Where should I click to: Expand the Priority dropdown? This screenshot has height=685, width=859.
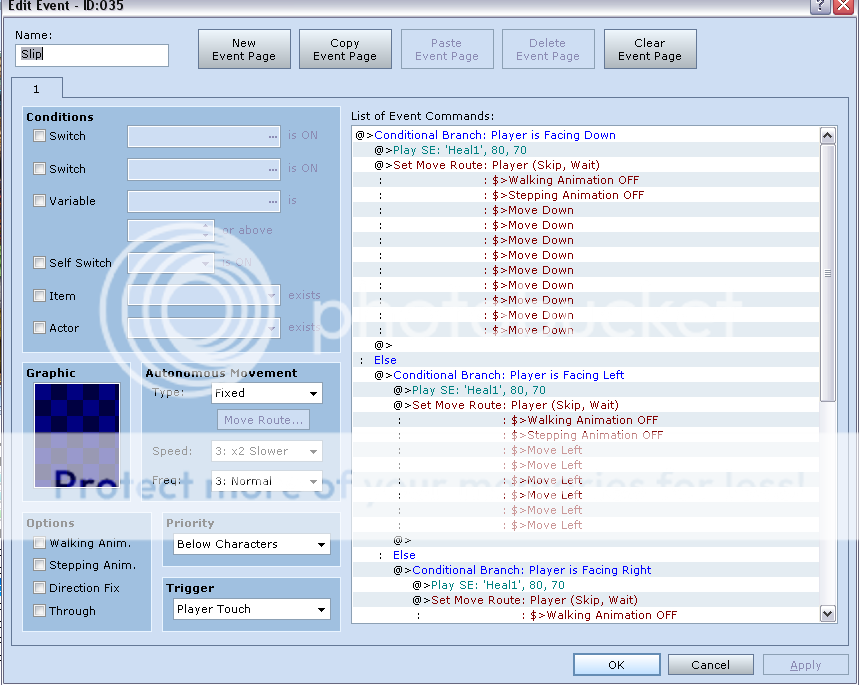pyautogui.click(x=251, y=545)
